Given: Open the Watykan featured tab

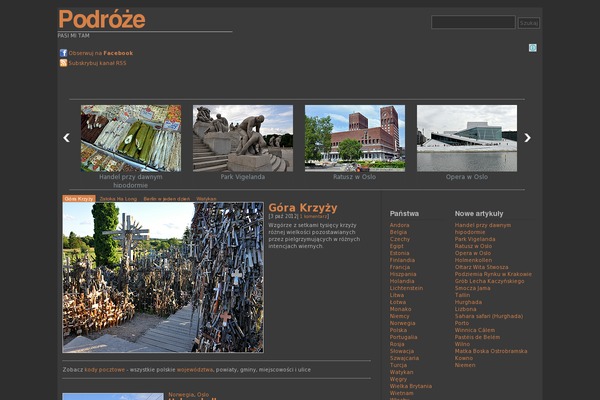Looking at the screenshot, I should click(x=206, y=199).
